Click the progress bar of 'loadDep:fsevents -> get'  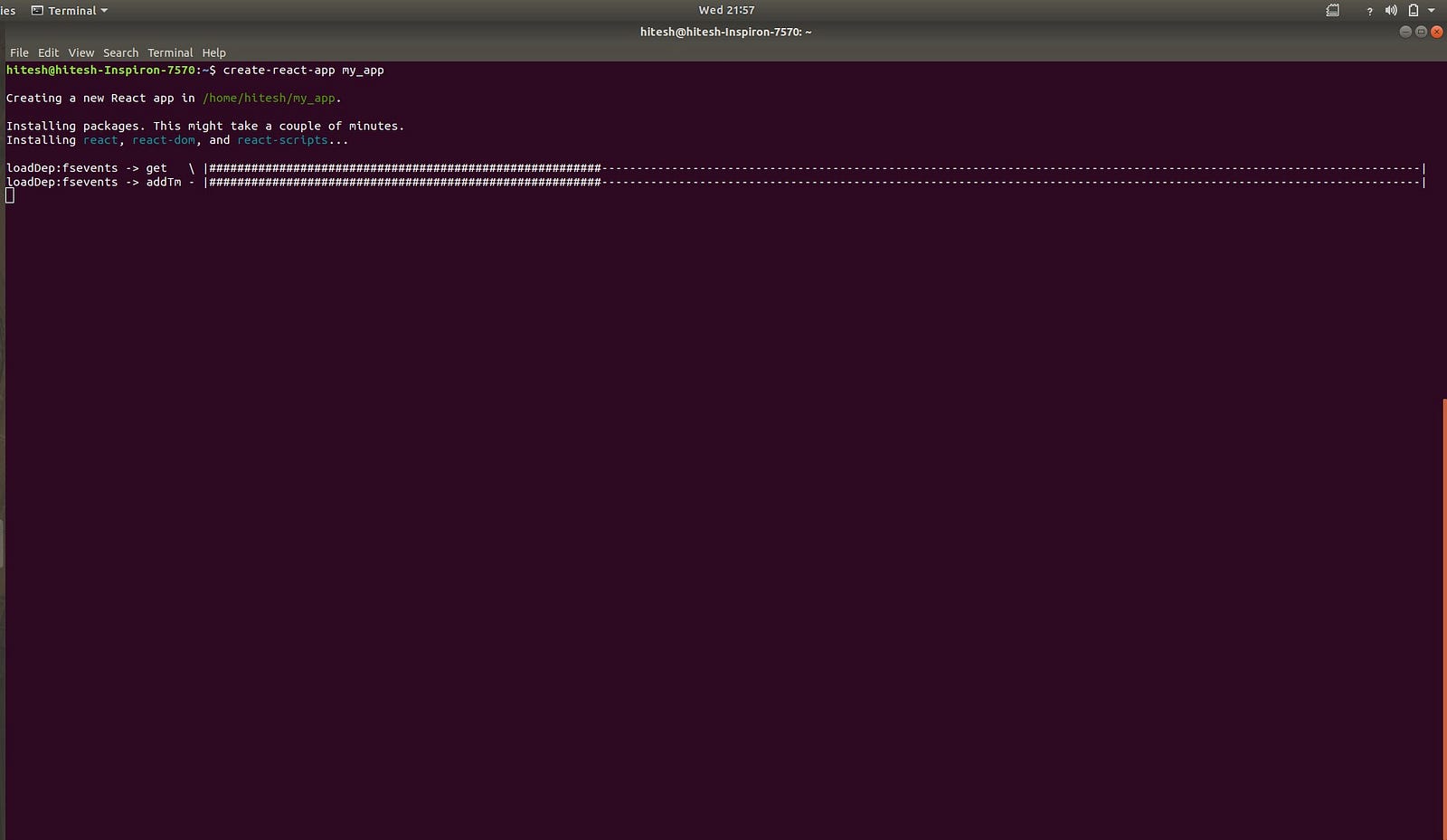(815, 168)
